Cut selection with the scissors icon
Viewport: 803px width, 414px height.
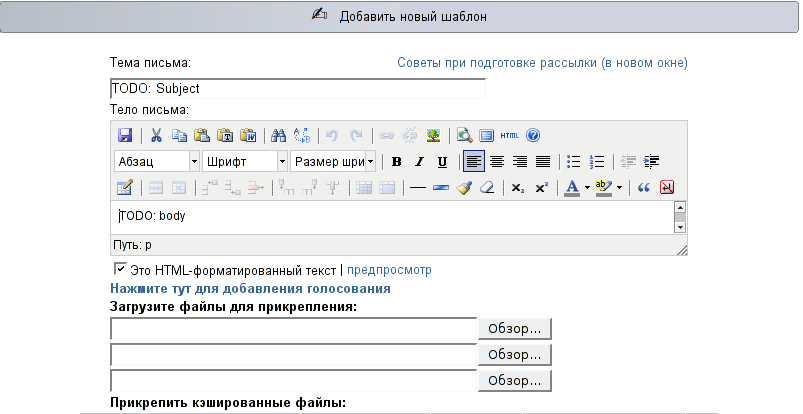pos(156,135)
